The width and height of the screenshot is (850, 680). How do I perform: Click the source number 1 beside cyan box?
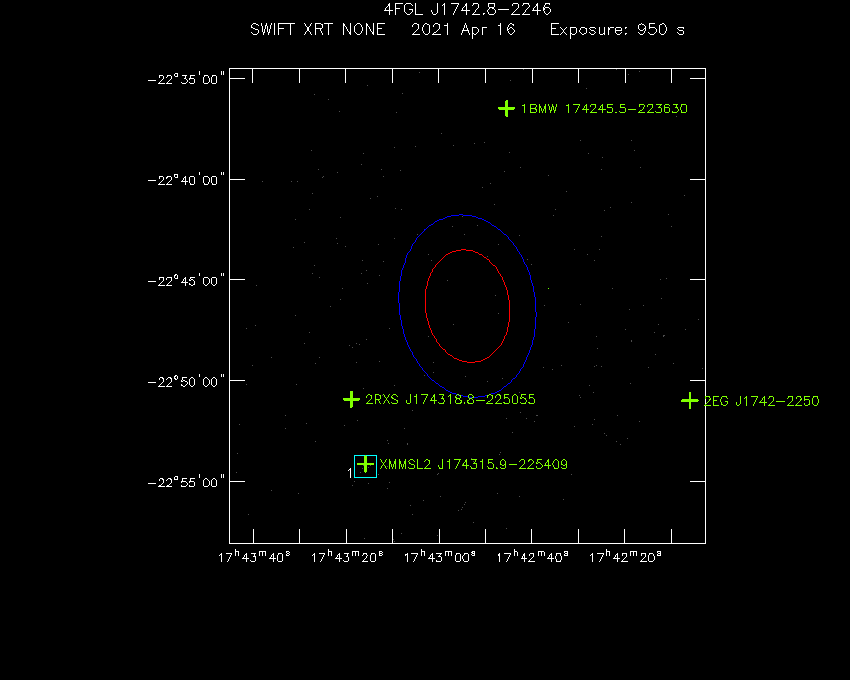(x=350, y=473)
